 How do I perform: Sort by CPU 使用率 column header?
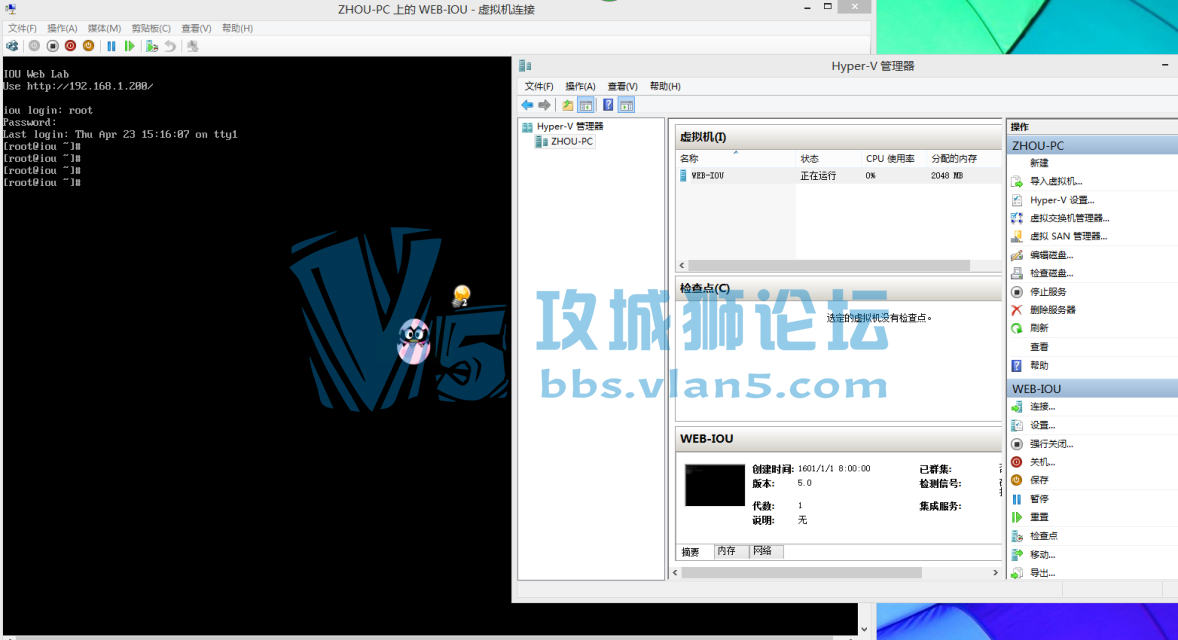point(893,158)
